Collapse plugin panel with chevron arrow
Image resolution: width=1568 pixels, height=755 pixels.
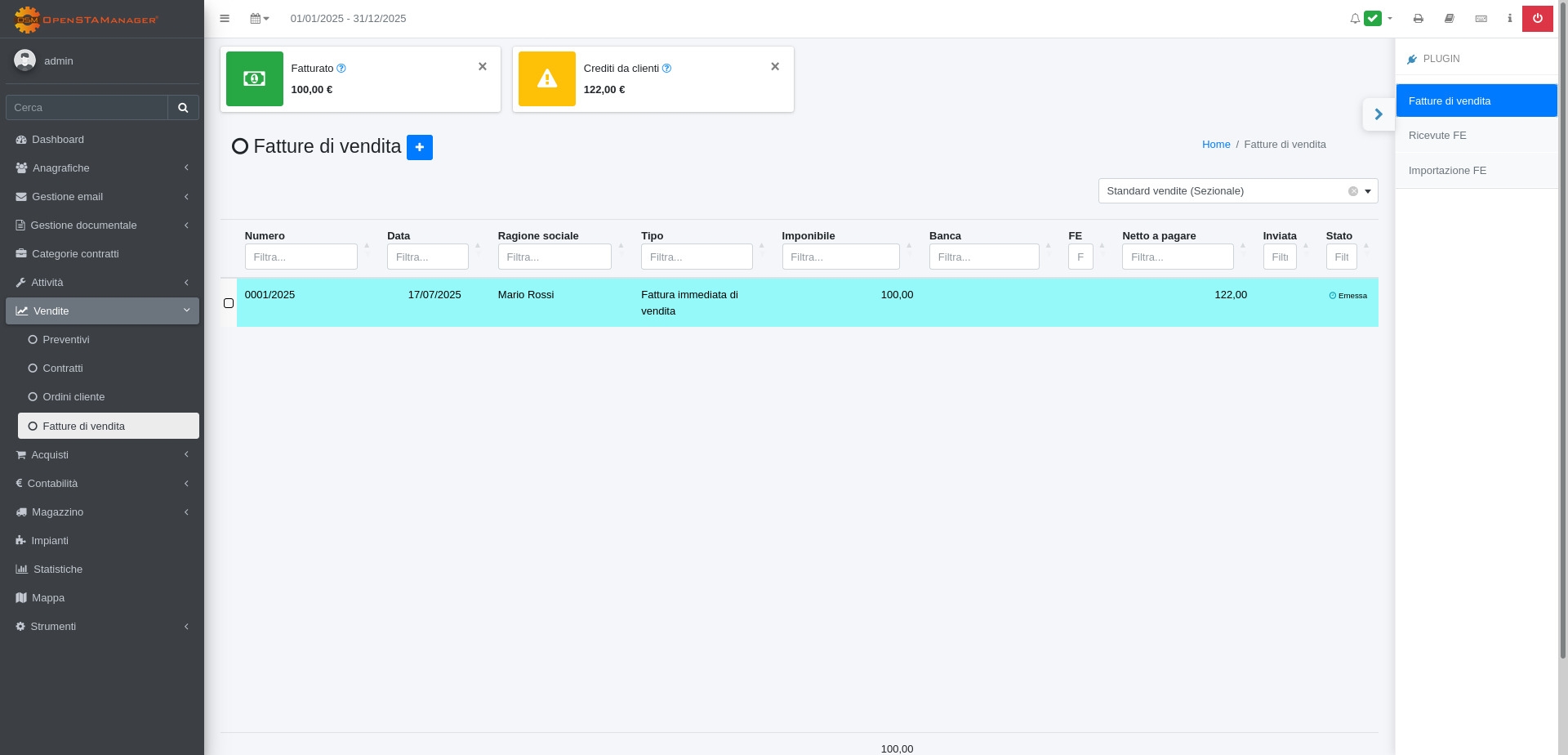[1379, 114]
